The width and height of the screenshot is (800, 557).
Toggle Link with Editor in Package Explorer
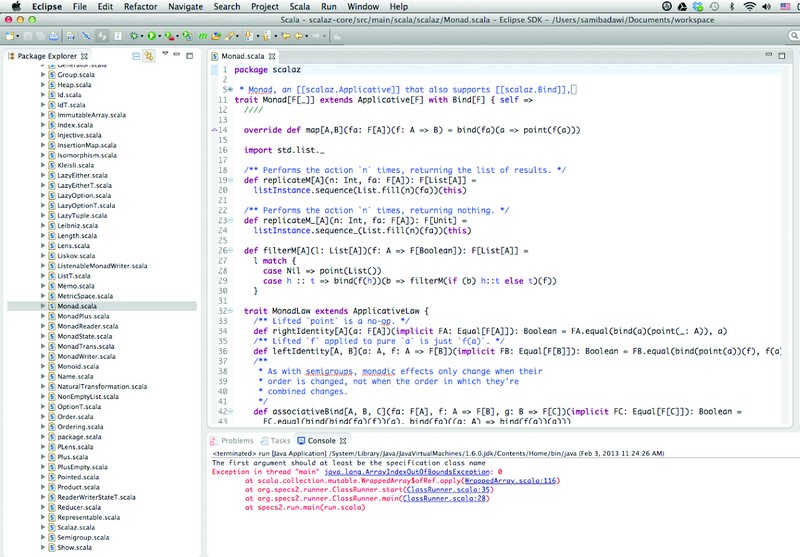tap(148, 56)
